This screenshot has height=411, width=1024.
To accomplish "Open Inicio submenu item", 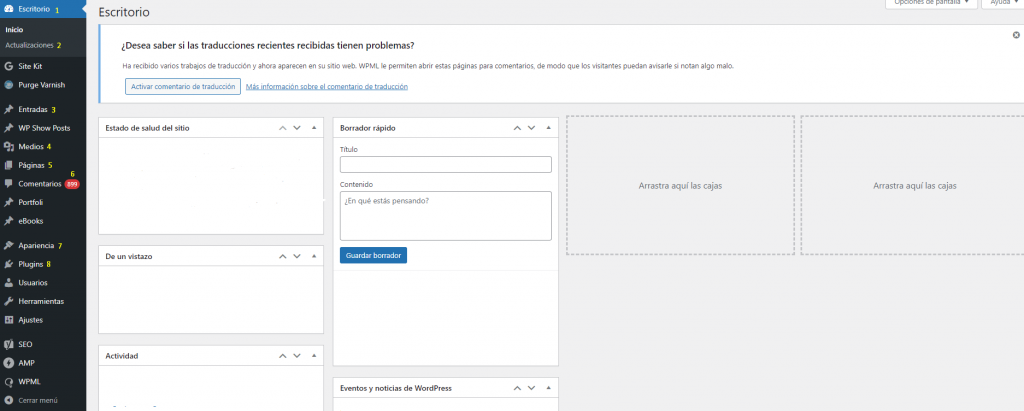I will click(14, 30).
